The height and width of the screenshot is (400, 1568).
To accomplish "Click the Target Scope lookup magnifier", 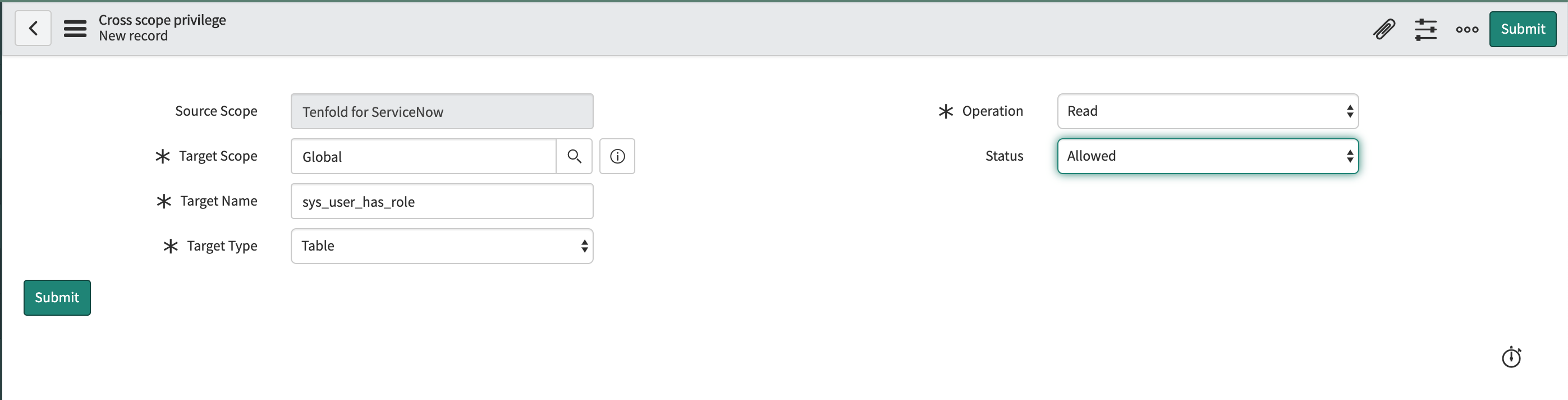I will tap(574, 156).
